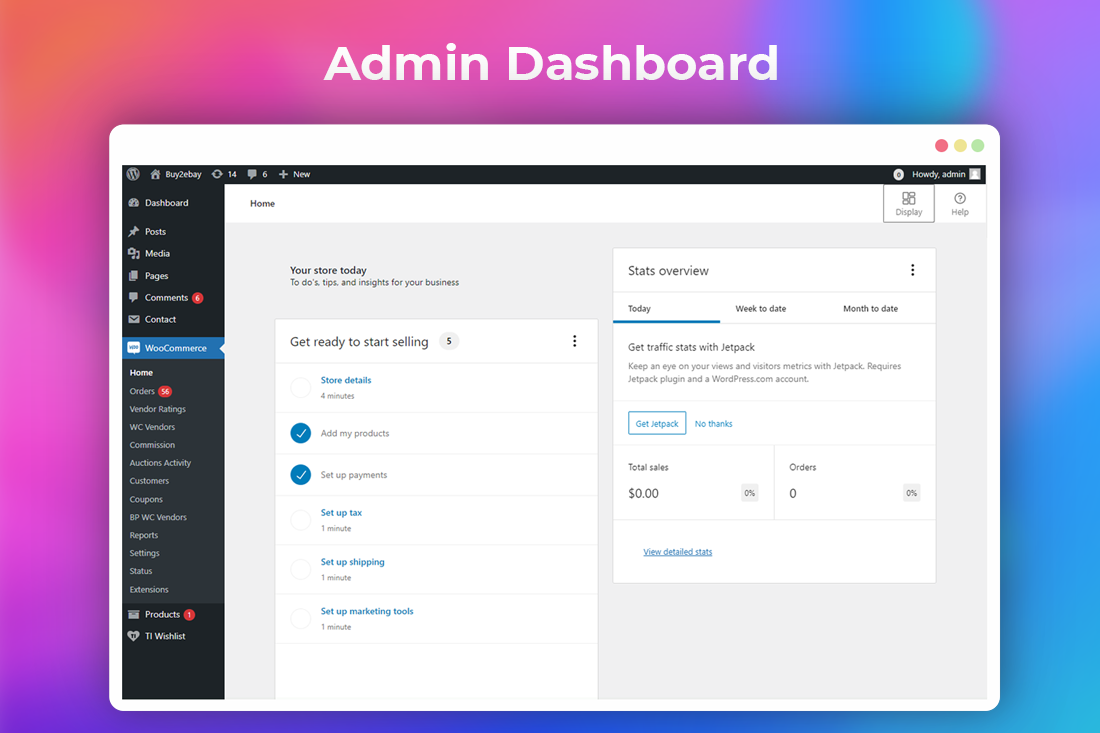Click the WordPress logo in admin bar
Viewport: 1100px width, 733px height.
(x=133, y=174)
